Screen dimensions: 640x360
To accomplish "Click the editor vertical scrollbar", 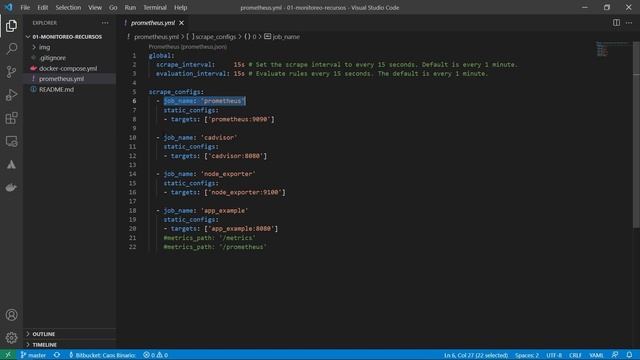I will point(636,135).
